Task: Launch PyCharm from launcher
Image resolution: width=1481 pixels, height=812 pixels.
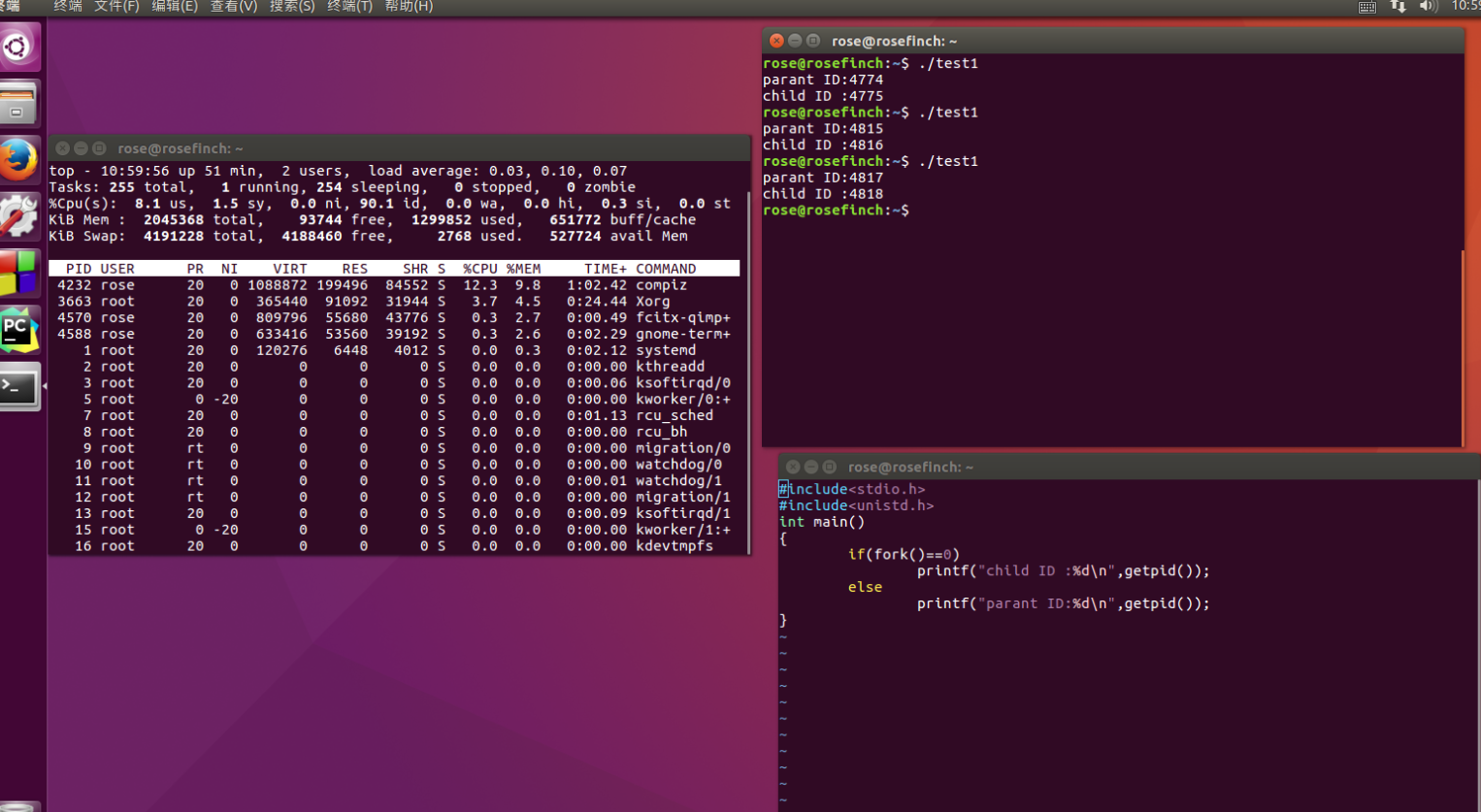Action: tap(18, 330)
